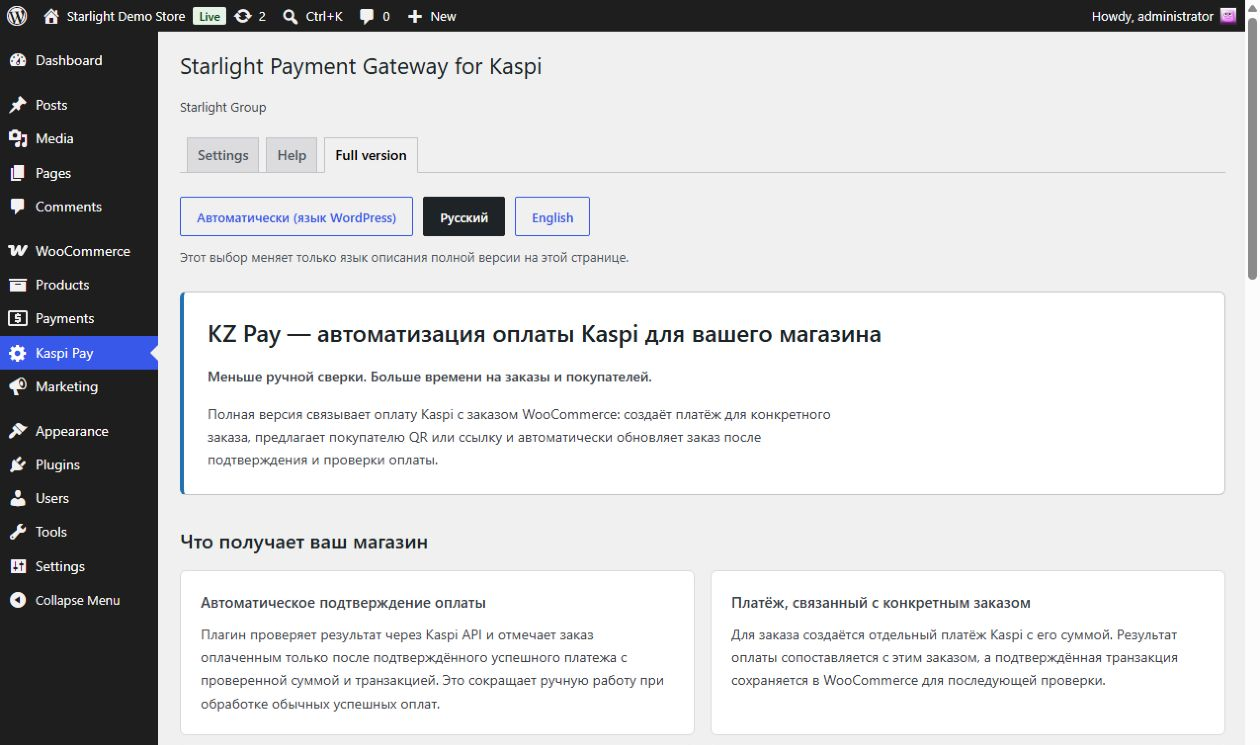
Task: Switch to the Settings tab
Action: point(223,155)
